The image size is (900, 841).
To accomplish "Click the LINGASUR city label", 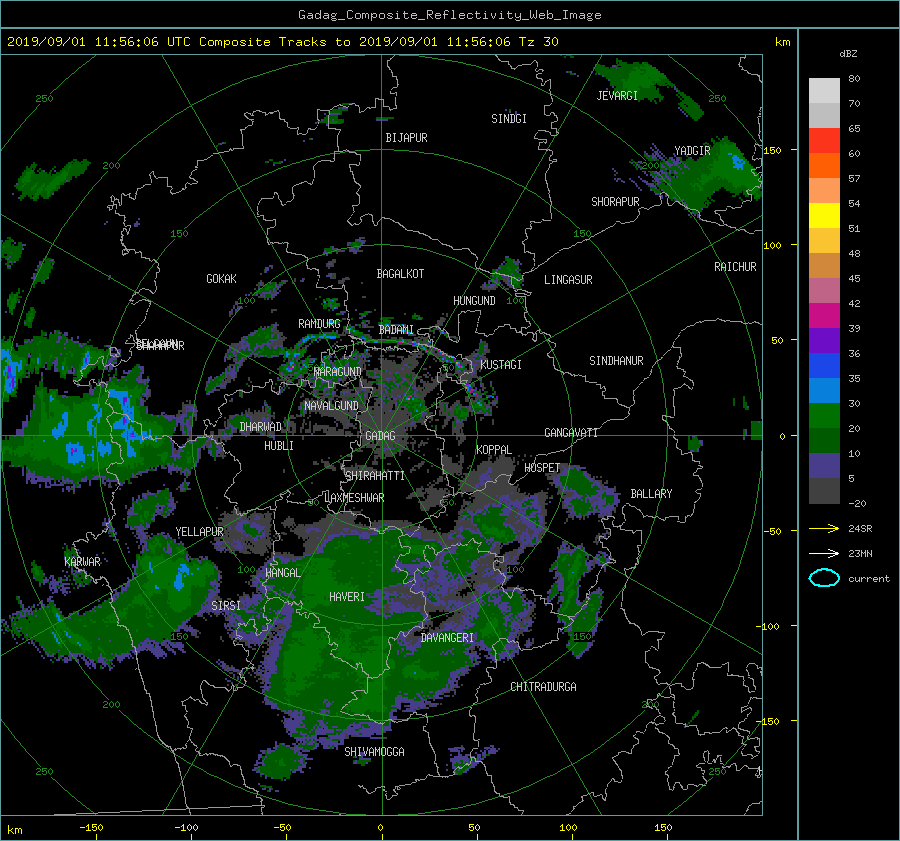I will [568, 280].
